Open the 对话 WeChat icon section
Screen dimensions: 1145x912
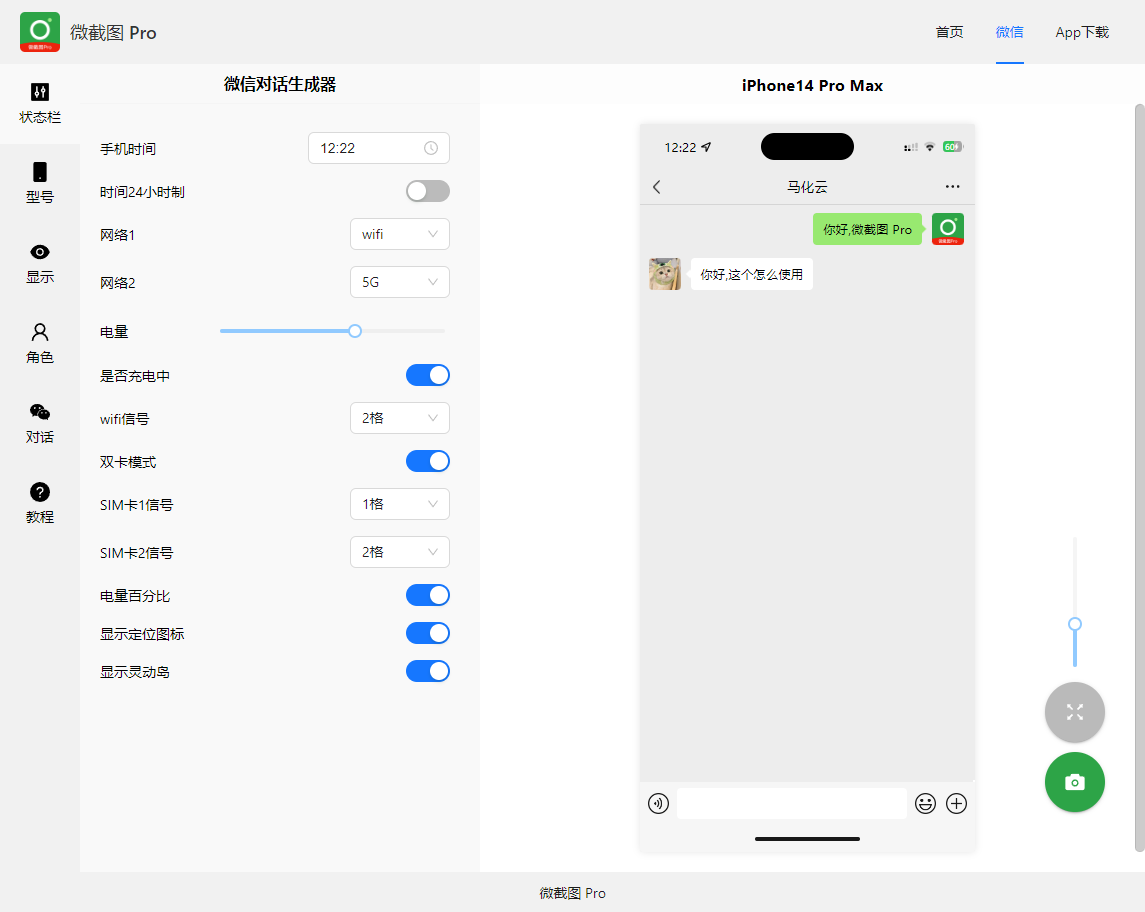pyautogui.click(x=39, y=424)
